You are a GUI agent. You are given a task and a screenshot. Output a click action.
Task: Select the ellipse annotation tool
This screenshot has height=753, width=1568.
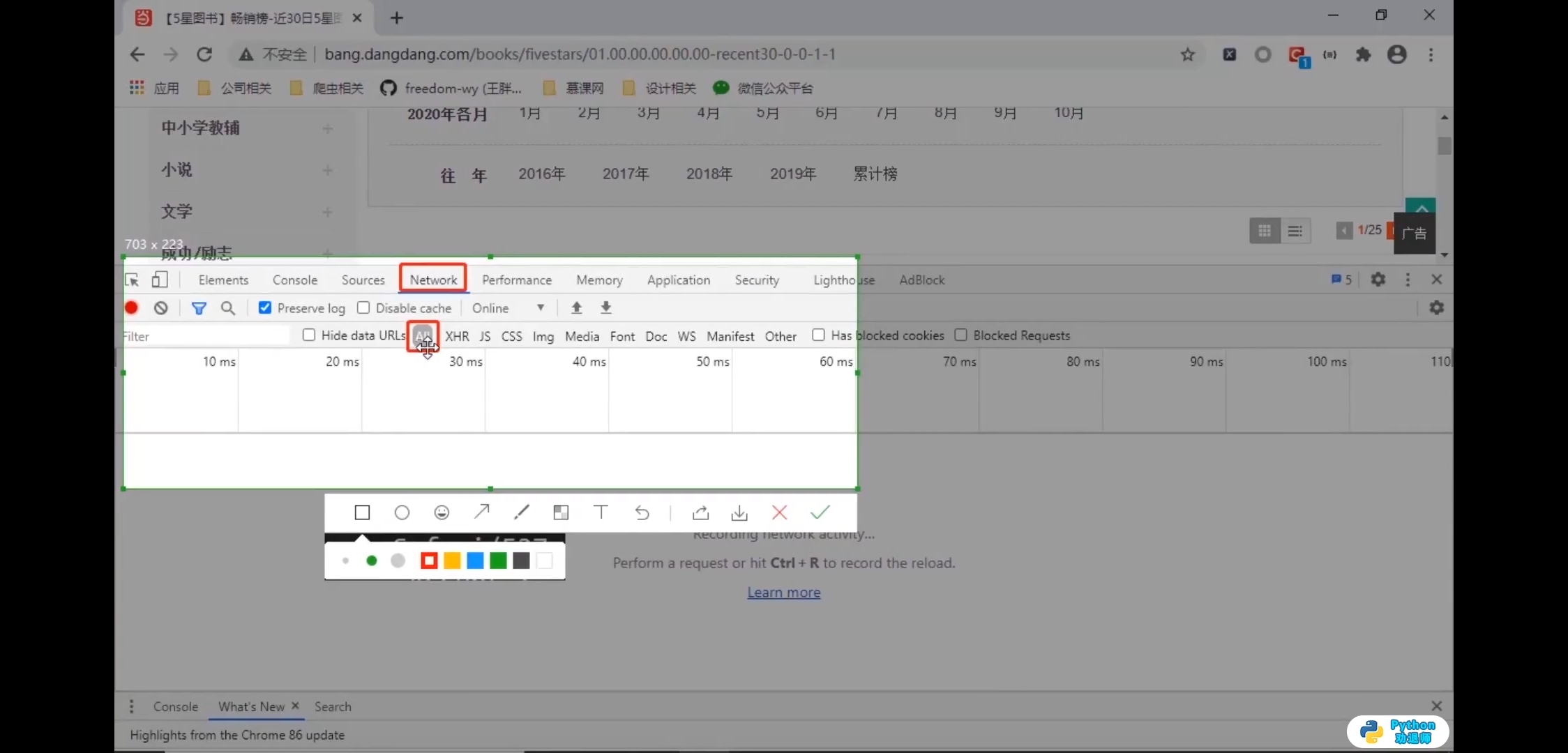tap(402, 513)
